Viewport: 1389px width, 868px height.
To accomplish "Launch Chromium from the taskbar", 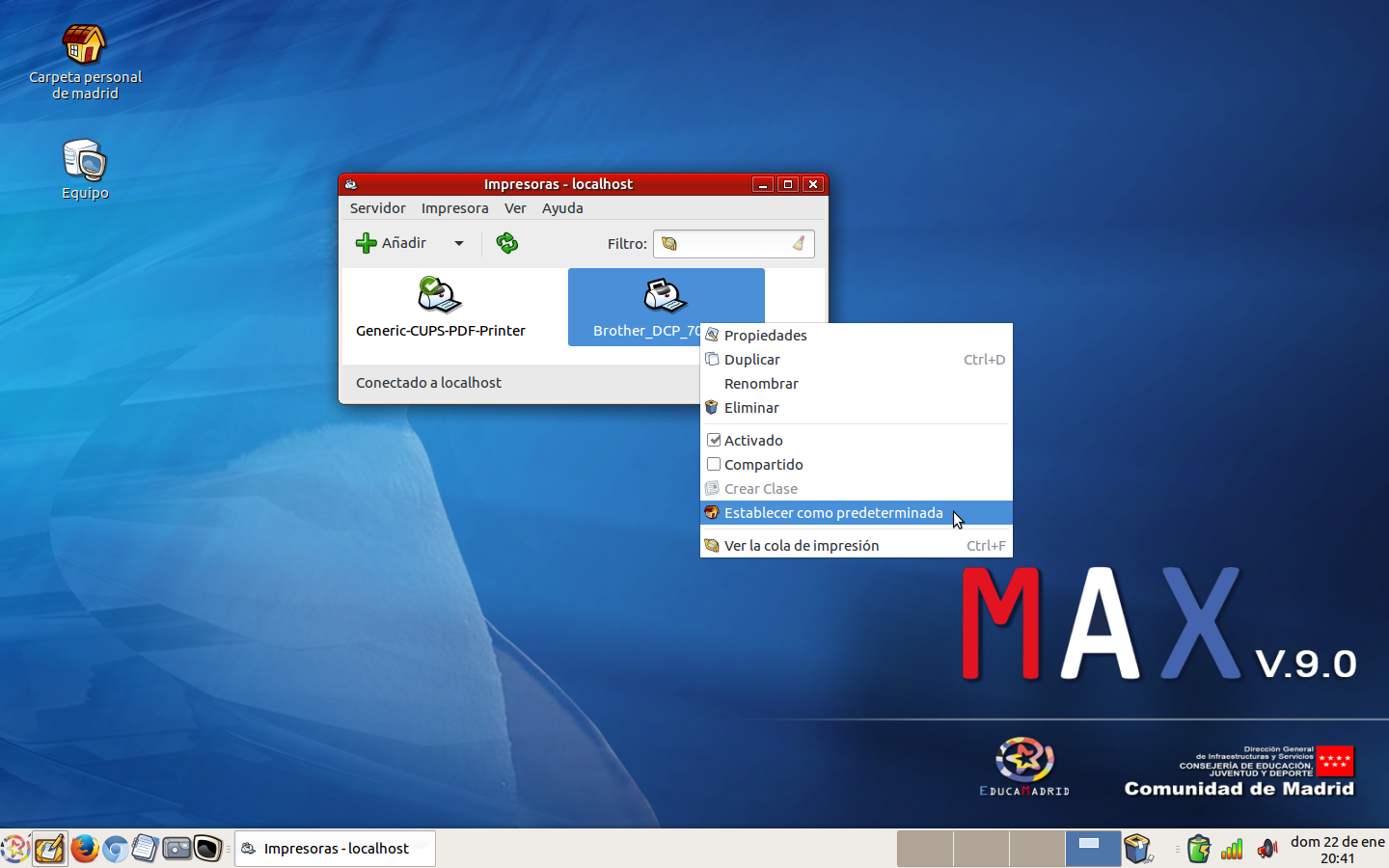I will 115,849.
